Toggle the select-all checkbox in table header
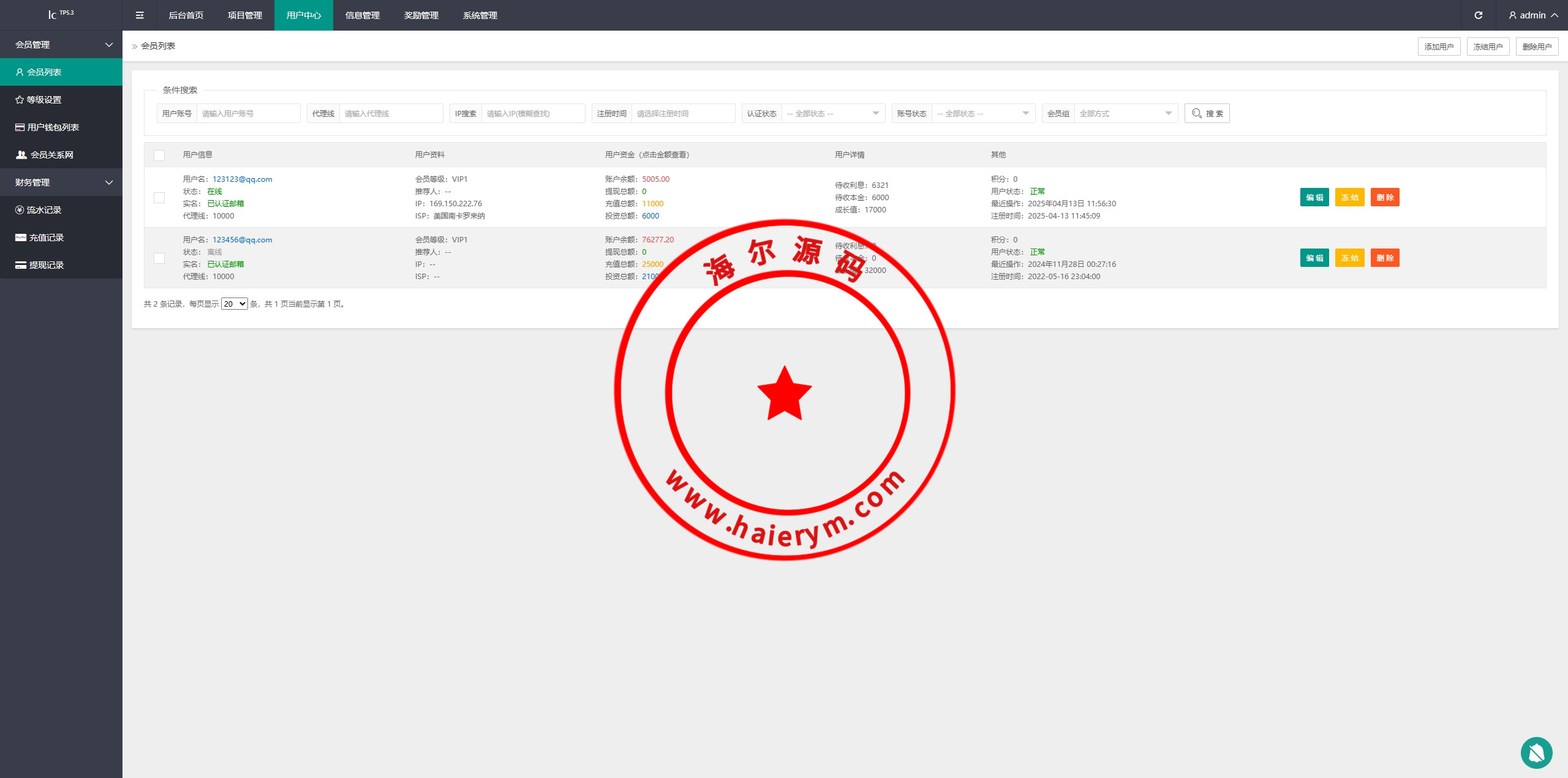Viewport: 1568px width, 778px height. (x=159, y=155)
